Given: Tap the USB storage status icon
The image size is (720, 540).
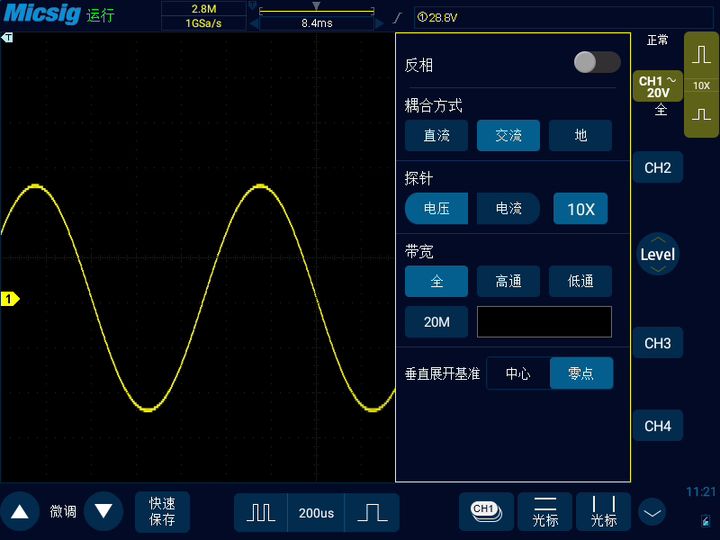Looking at the screenshot, I should click(x=706, y=521).
